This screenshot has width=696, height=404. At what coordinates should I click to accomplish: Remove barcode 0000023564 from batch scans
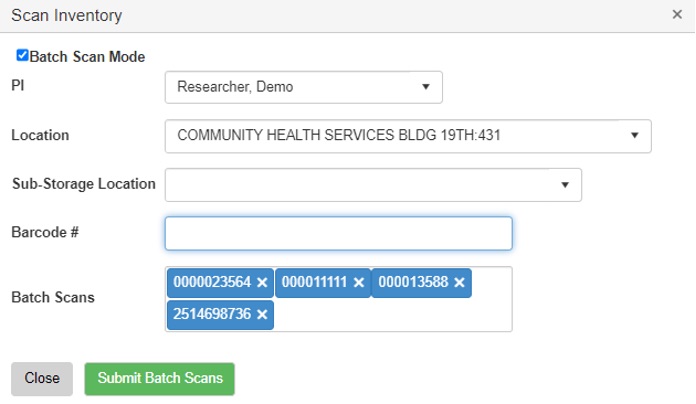pyautogui.click(x=262, y=283)
